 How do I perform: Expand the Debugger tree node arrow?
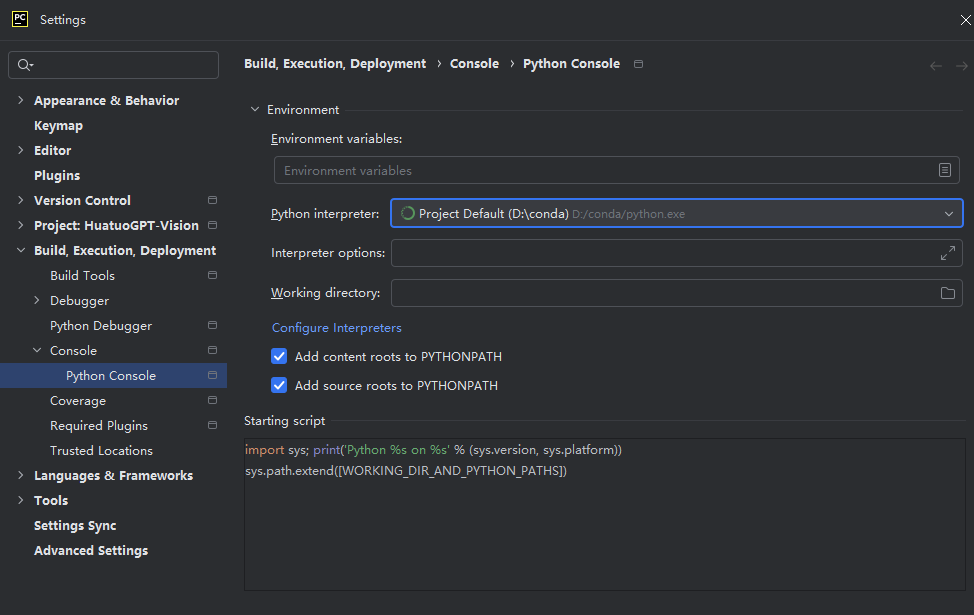(37, 300)
